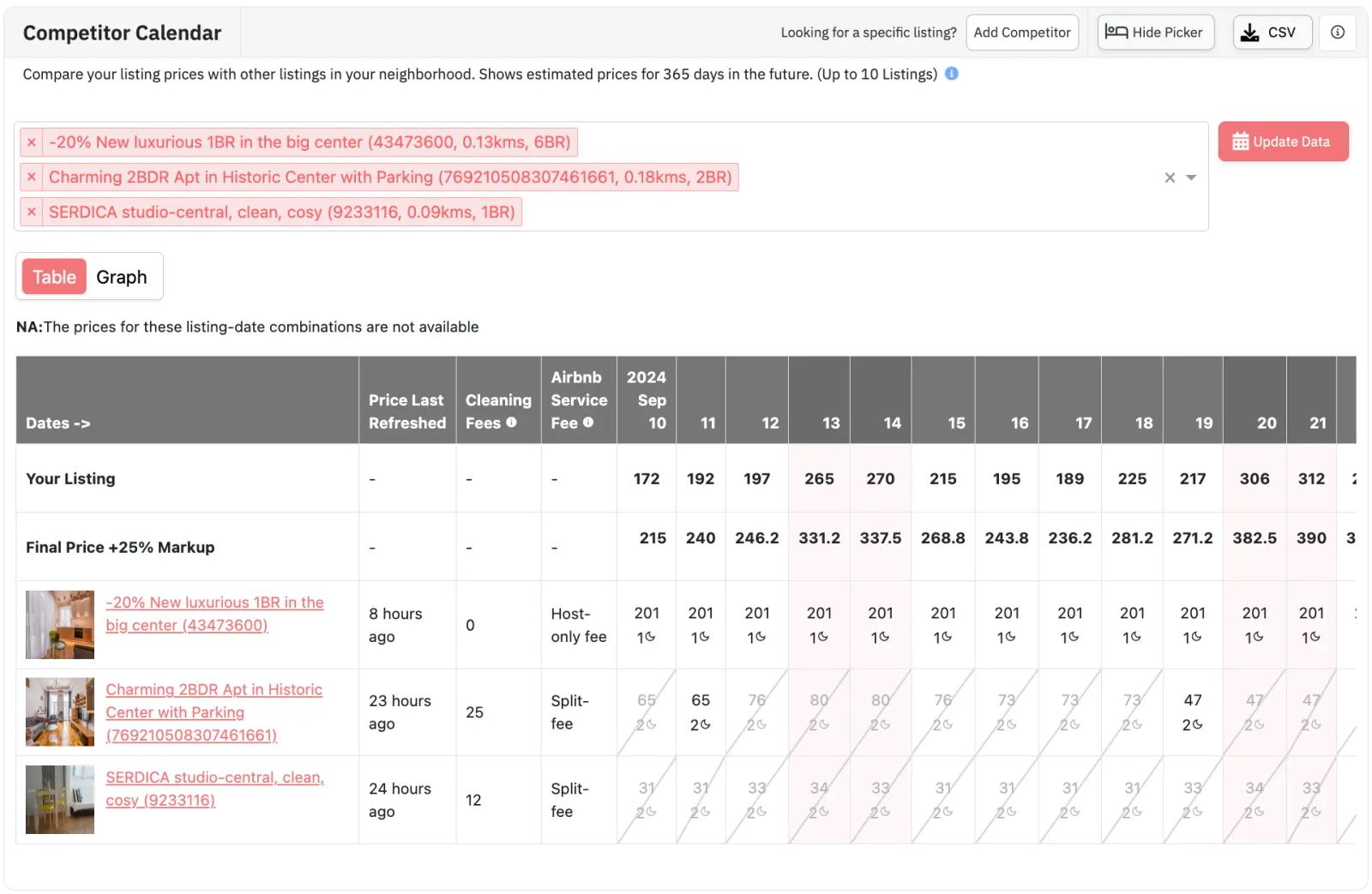1372x894 pixels.
Task: Click the Competitor Calendar title
Action: click(122, 33)
